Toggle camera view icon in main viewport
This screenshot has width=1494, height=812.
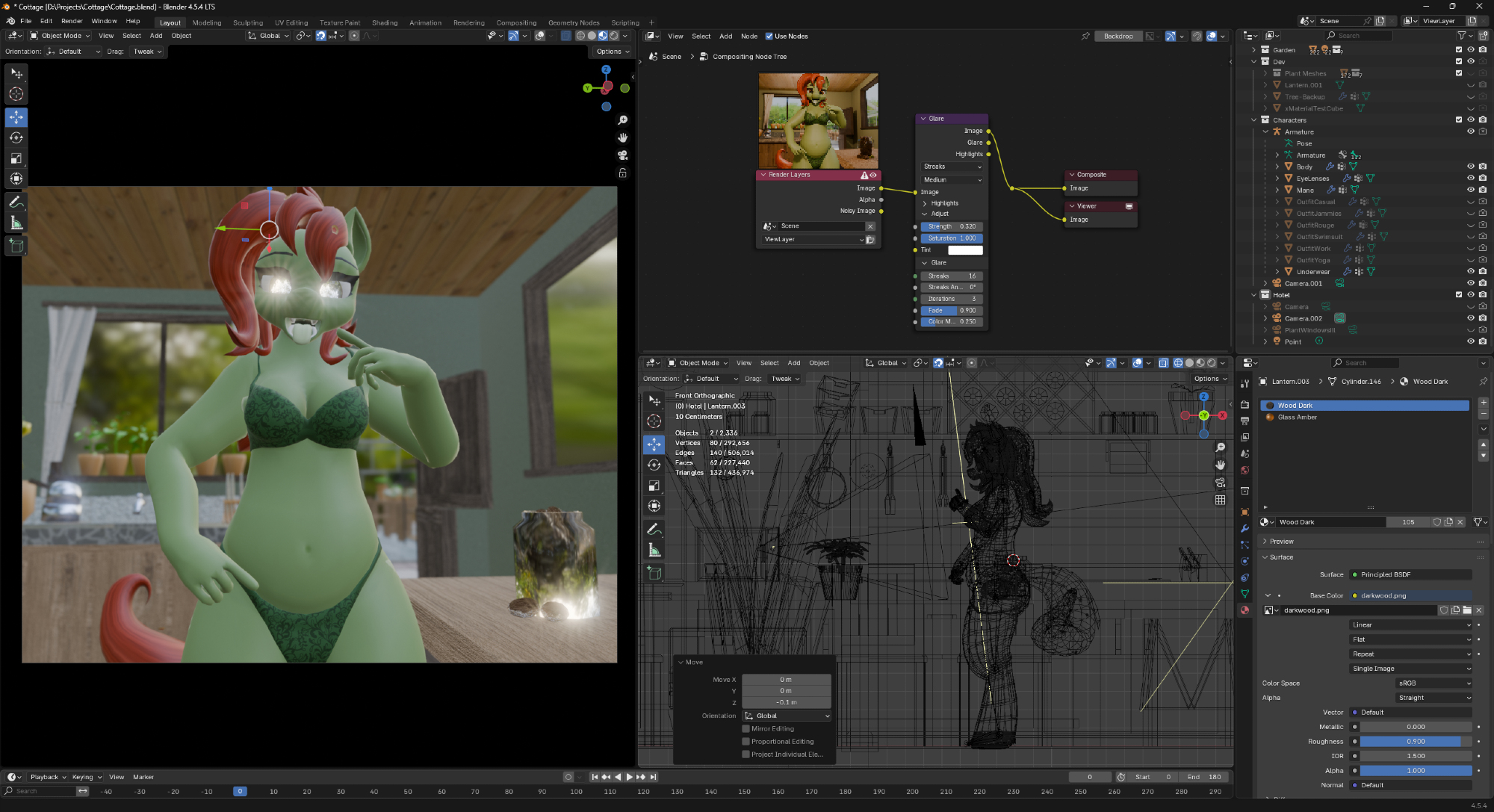tap(622, 155)
